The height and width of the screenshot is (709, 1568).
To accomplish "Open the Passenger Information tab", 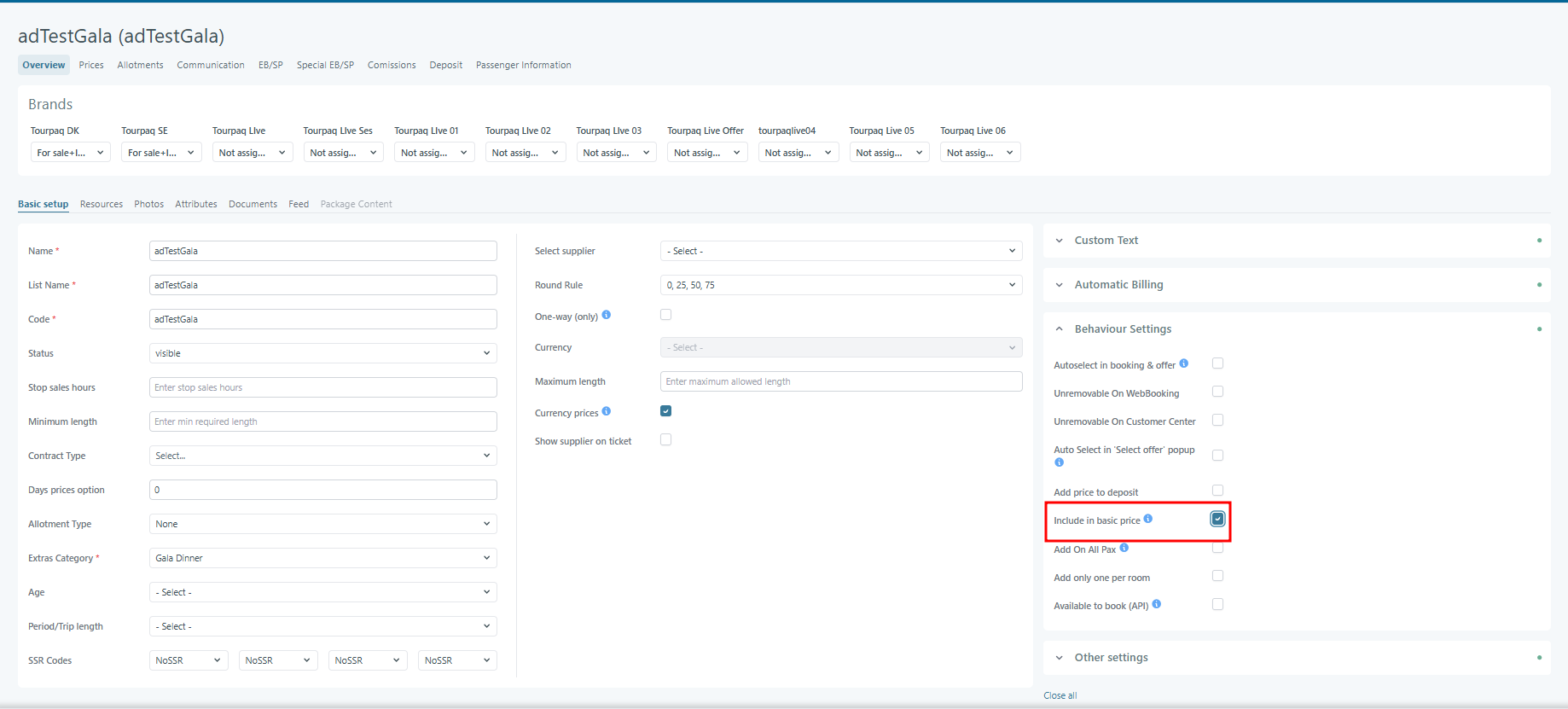I will tap(523, 65).
